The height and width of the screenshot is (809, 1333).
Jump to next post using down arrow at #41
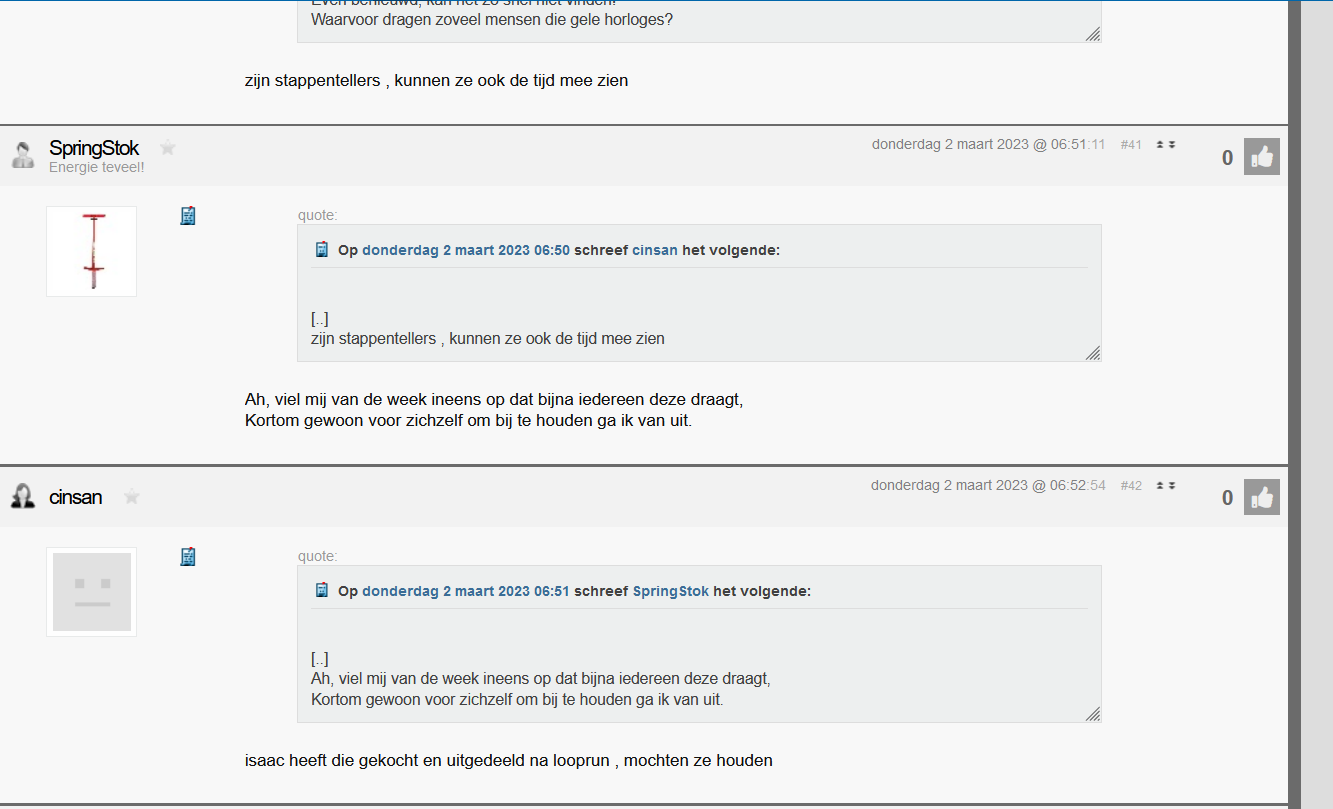pos(1172,145)
